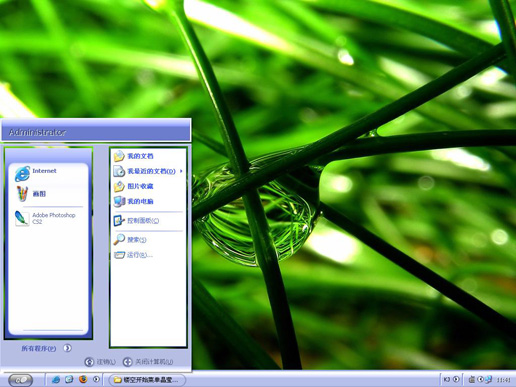516x387 pixels.
Task: Click the network computers tray icon
Action: (488, 379)
